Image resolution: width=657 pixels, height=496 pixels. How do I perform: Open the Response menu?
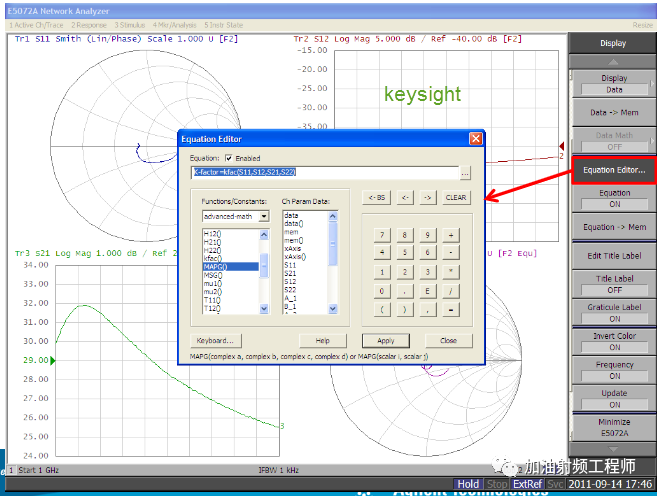(x=89, y=25)
